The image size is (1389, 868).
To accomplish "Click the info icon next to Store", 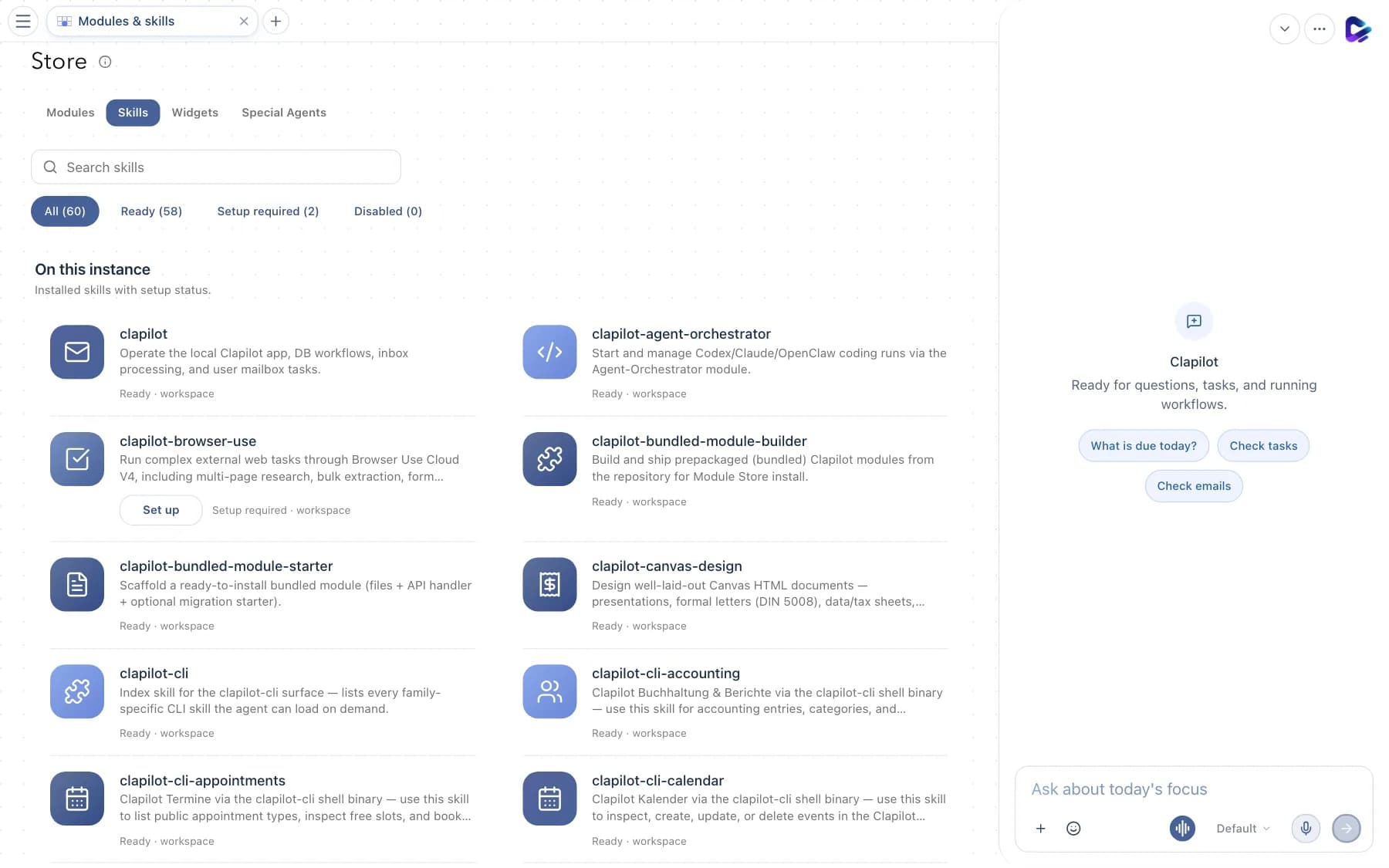I will tap(105, 62).
